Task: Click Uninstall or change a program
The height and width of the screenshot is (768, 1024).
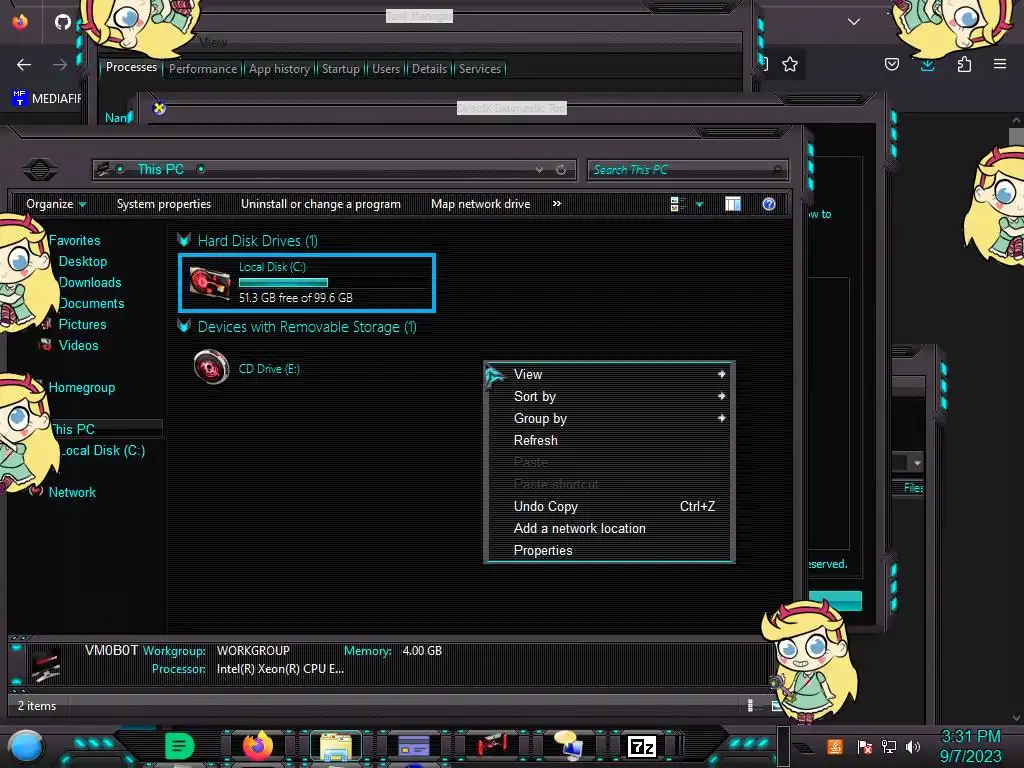Action: click(321, 204)
